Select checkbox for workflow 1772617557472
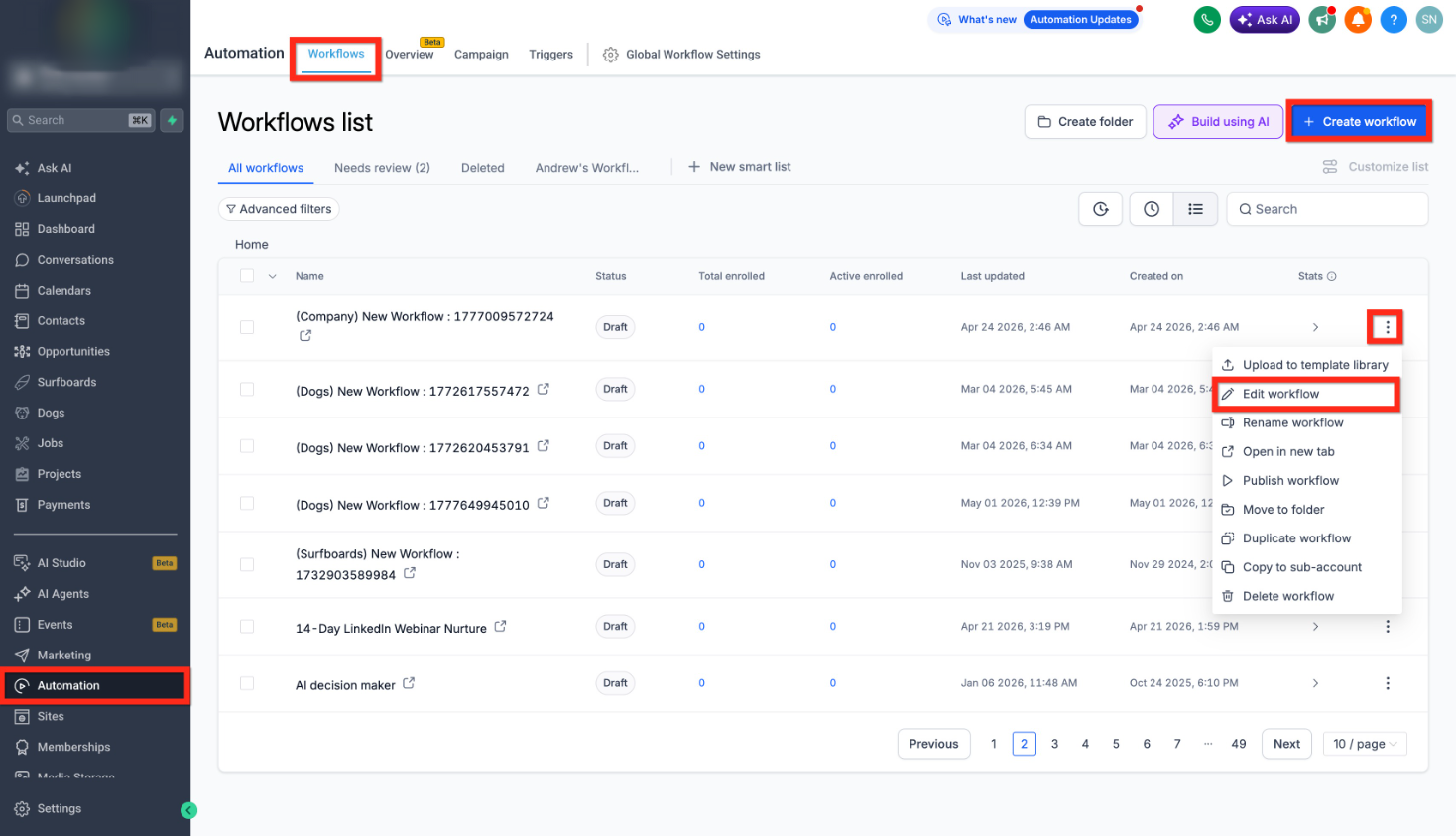The image size is (1456, 836). tap(247, 390)
